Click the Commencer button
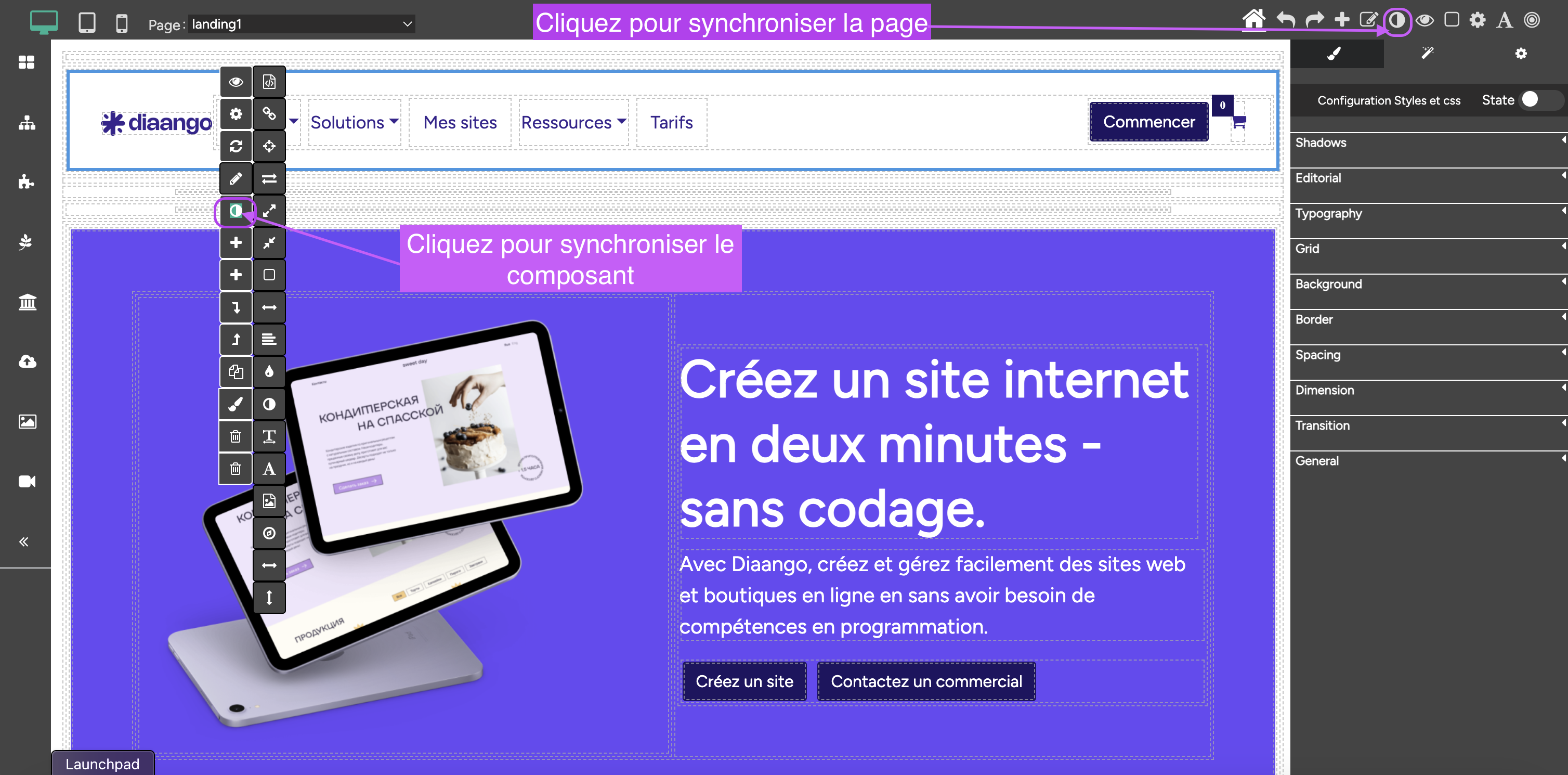The height and width of the screenshot is (775, 1568). (1148, 122)
